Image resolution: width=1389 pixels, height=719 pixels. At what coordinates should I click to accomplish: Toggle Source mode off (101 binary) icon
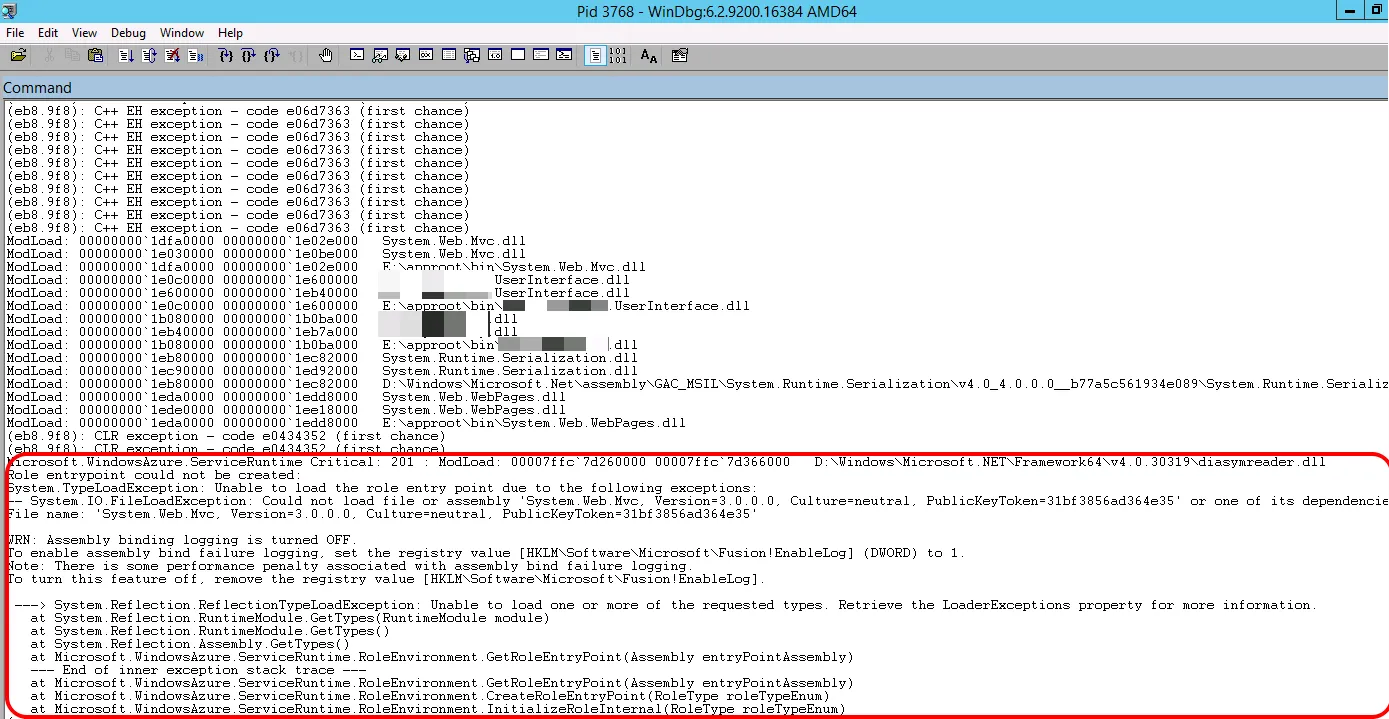[617, 56]
